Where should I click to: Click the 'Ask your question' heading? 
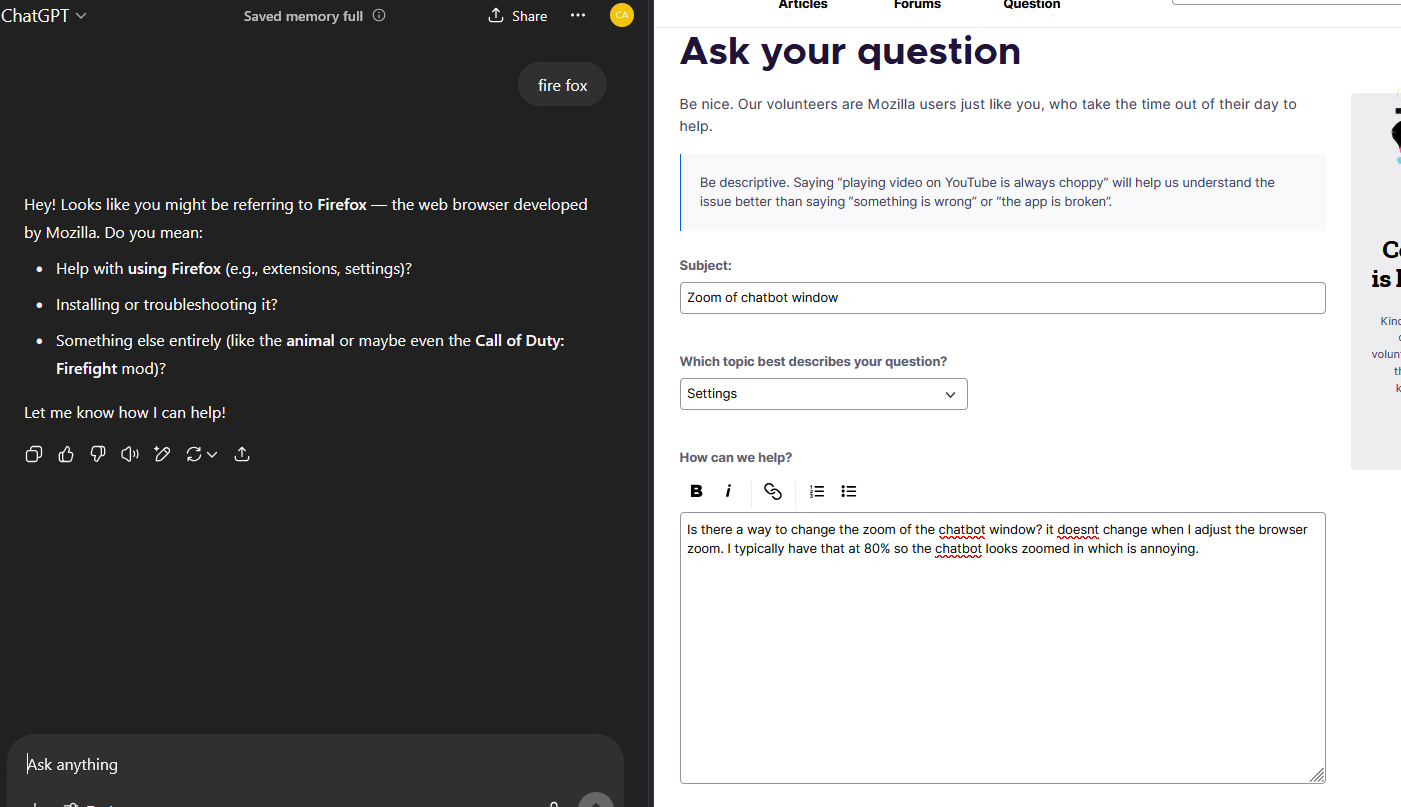click(850, 51)
